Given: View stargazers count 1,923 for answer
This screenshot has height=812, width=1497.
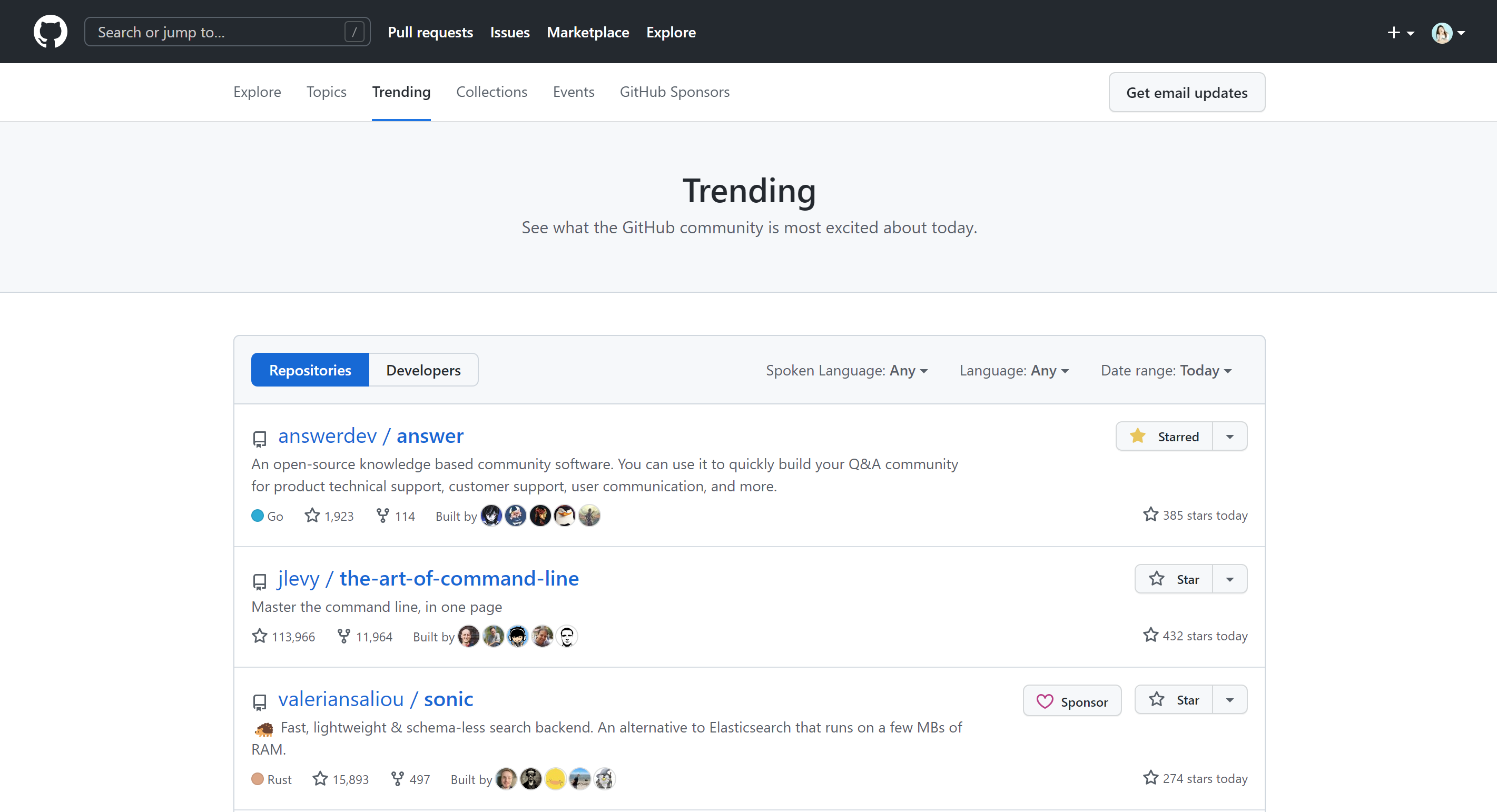Looking at the screenshot, I should pyautogui.click(x=329, y=516).
